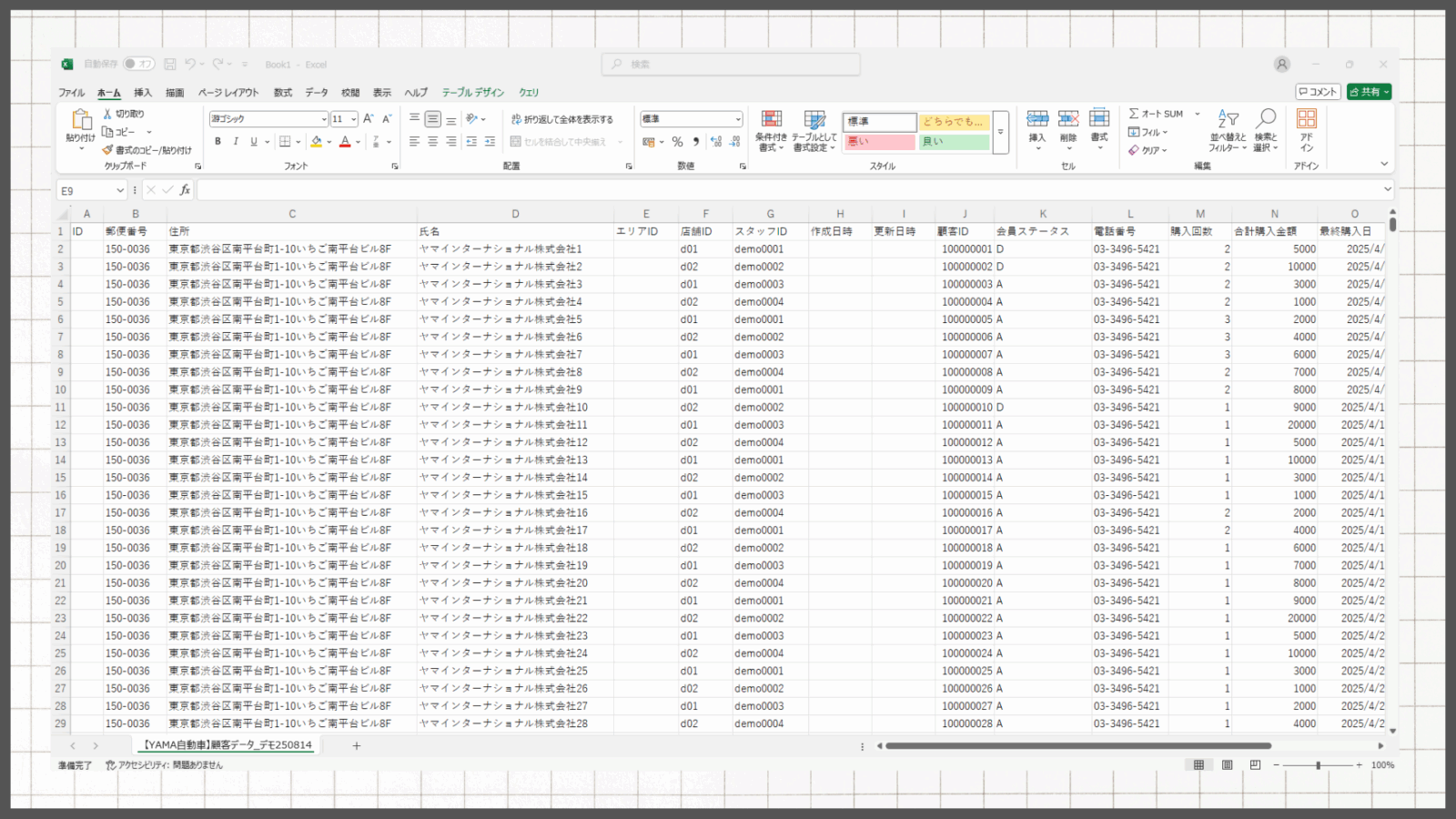This screenshot has height=819, width=1456.
Task: Click the search (検索) box in title bar
Action: pyautogui.click(x=731, y=65)
